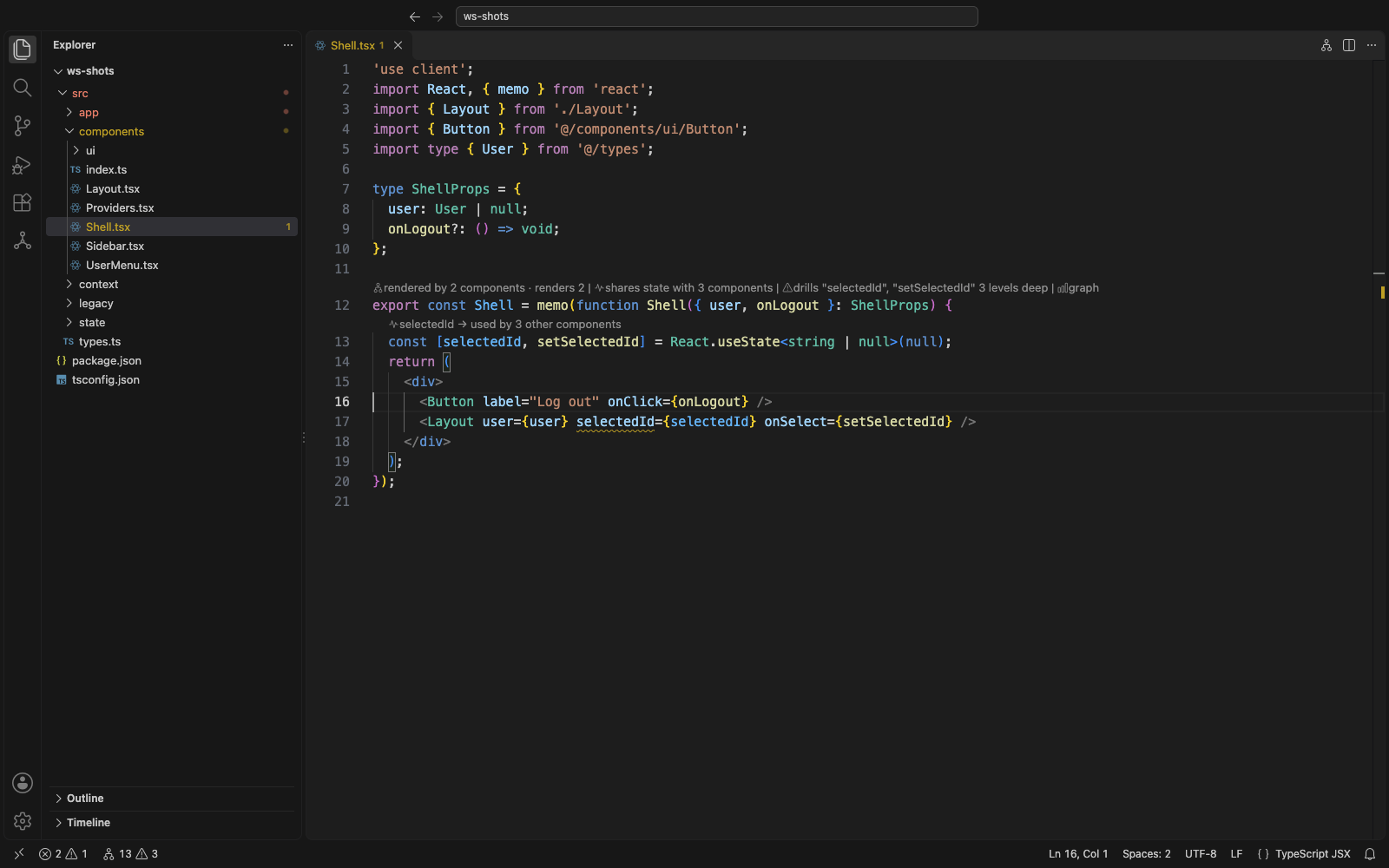Open UserMenu.tsx in the file tree
This screenshot has width=1389, height=868.
[172, 265]
